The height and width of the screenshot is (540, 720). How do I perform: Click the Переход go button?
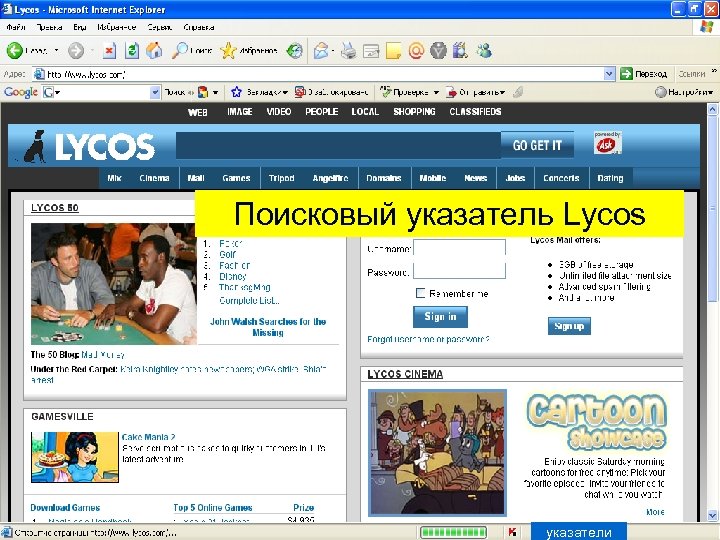pyautogui.click(x=643, y=73)
